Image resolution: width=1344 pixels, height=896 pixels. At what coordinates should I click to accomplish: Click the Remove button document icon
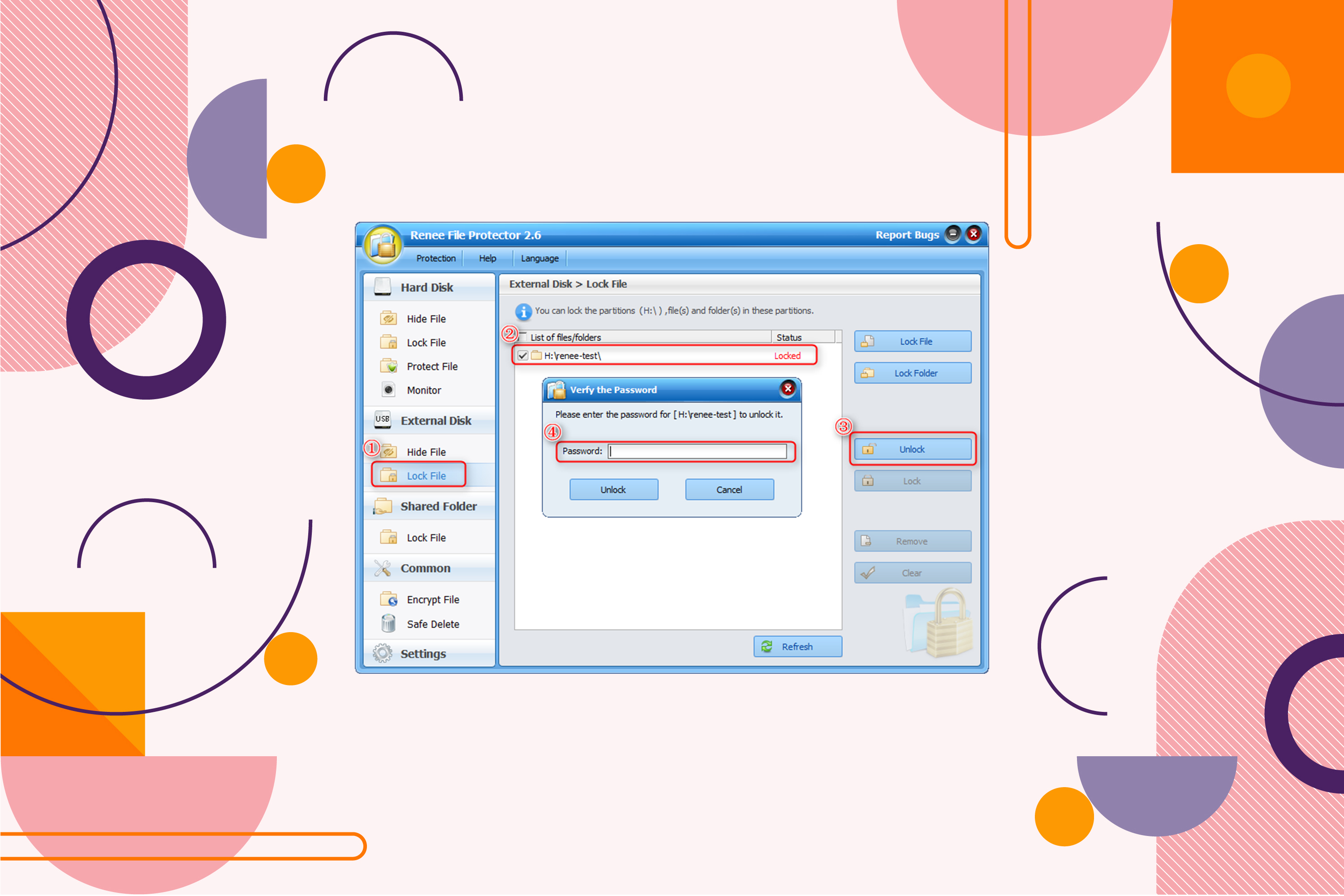click(x=866, y=541)
